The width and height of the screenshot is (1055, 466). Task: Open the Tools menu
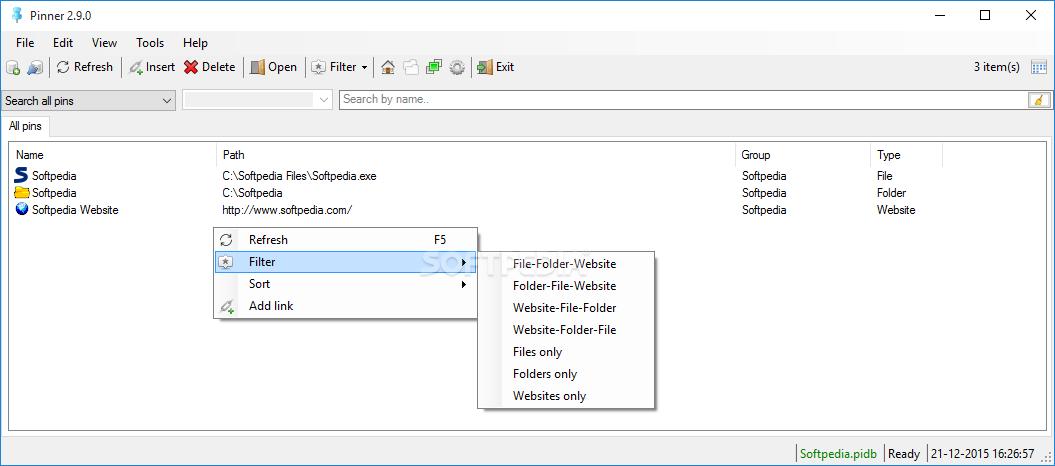pos(150,42)
